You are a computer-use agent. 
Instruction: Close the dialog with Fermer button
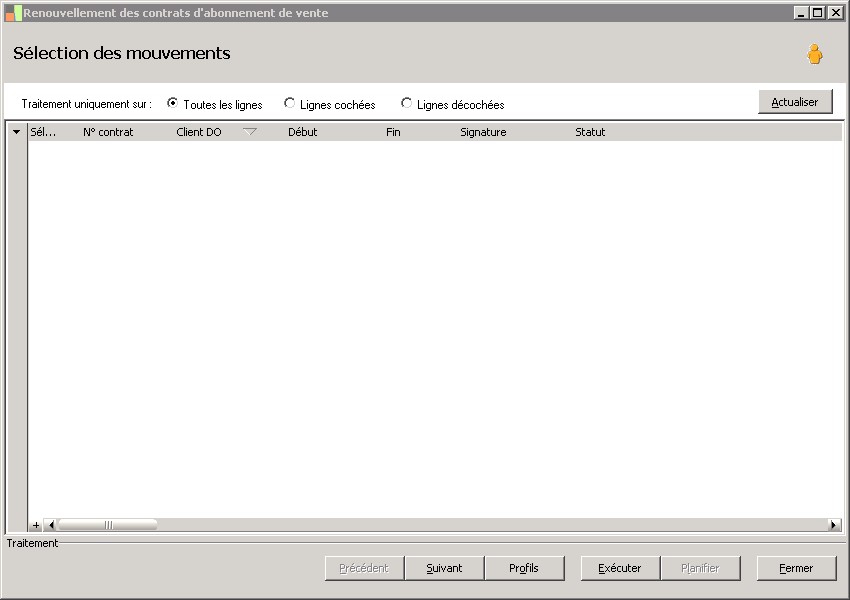[x=796, y=568]
